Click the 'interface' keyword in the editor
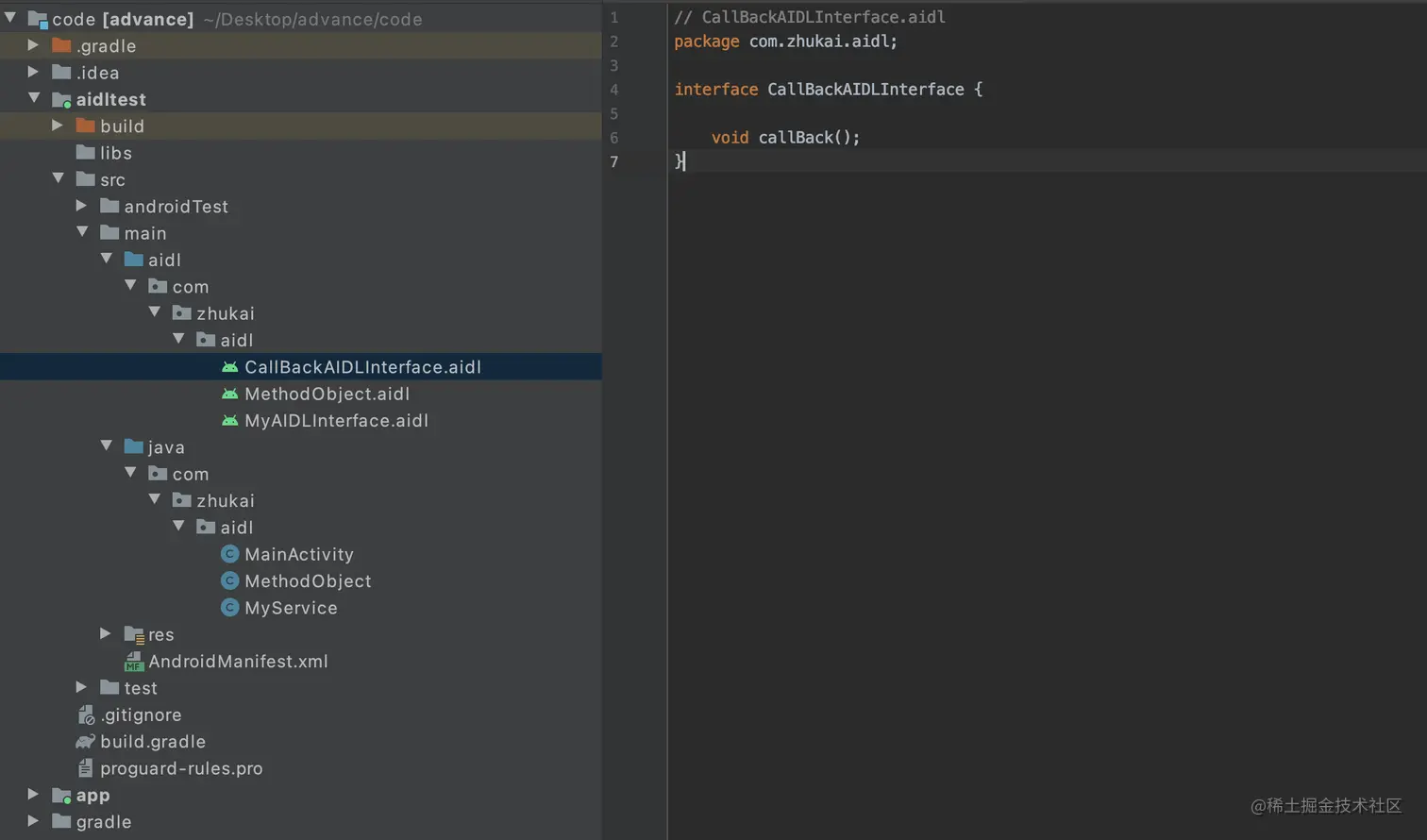 tap(716, 89)
